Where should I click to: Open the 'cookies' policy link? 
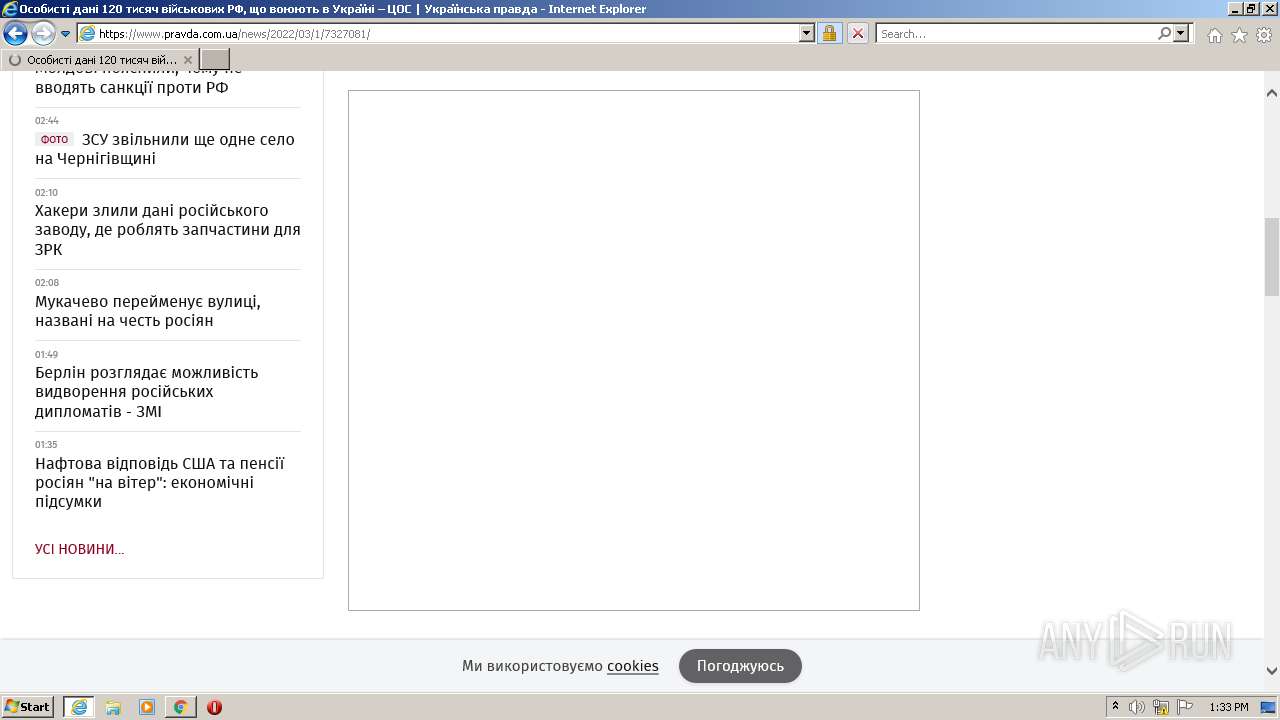point(633,666)
